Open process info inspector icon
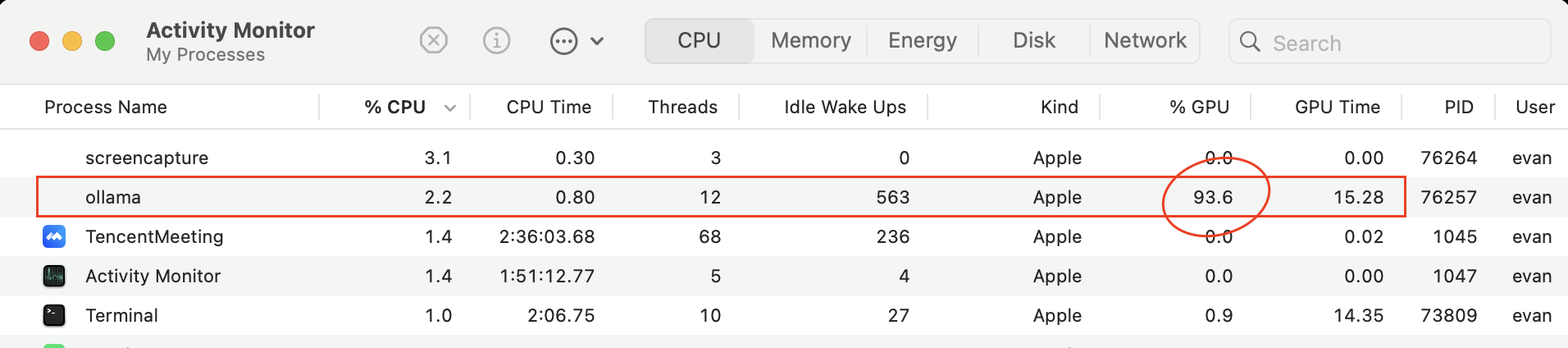 pos(496,40)
